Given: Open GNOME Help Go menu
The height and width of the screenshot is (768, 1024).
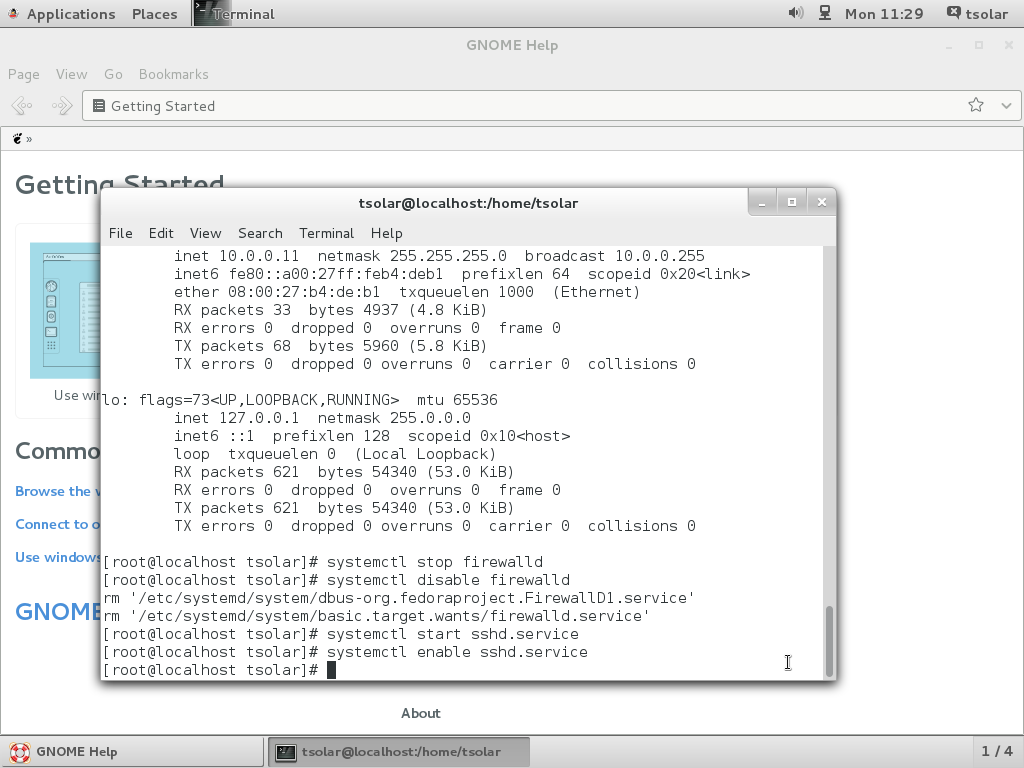Looking at the screenshot, I should (x=113, y=74).
